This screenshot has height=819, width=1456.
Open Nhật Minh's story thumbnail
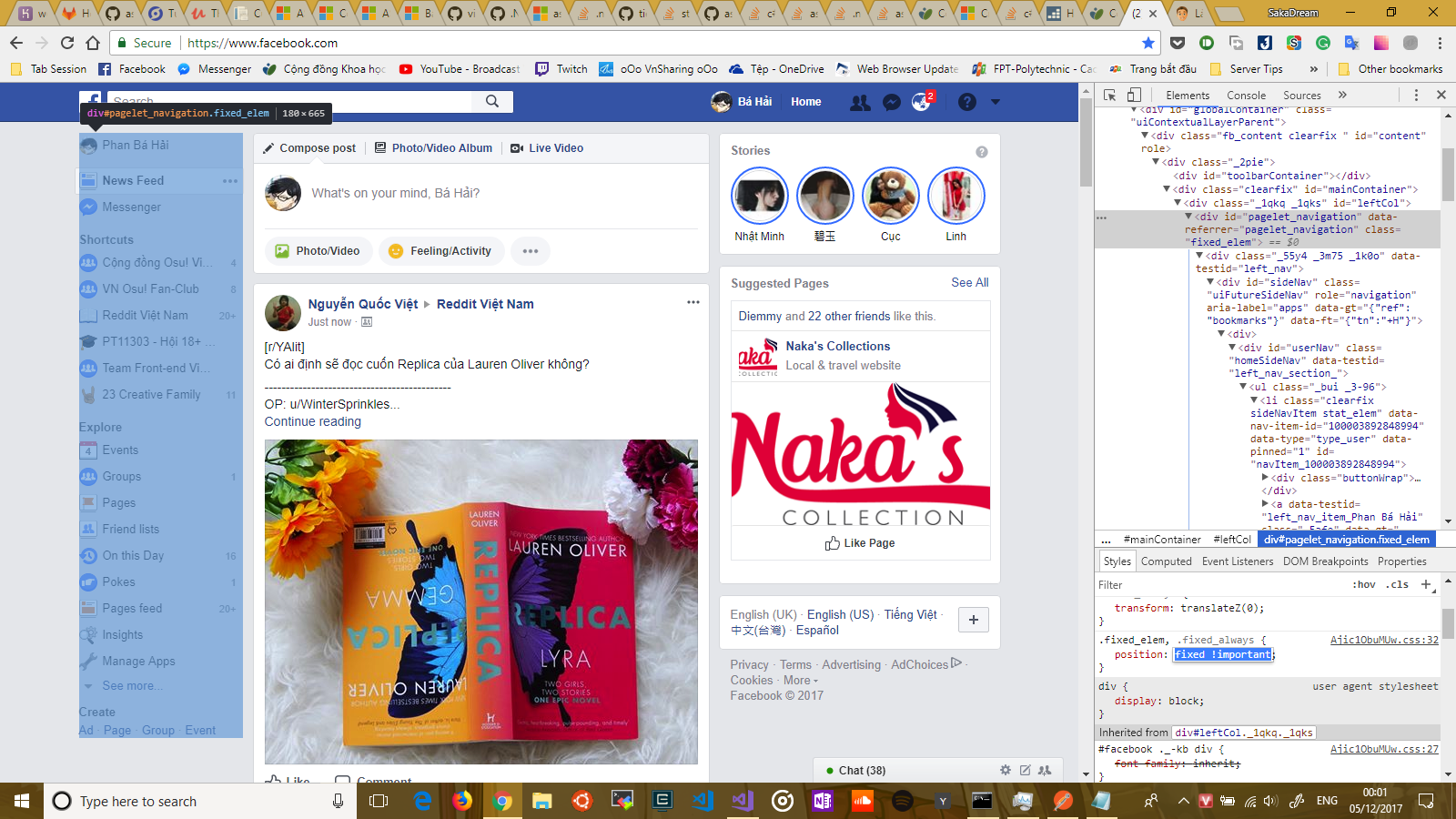click(759, 196)
